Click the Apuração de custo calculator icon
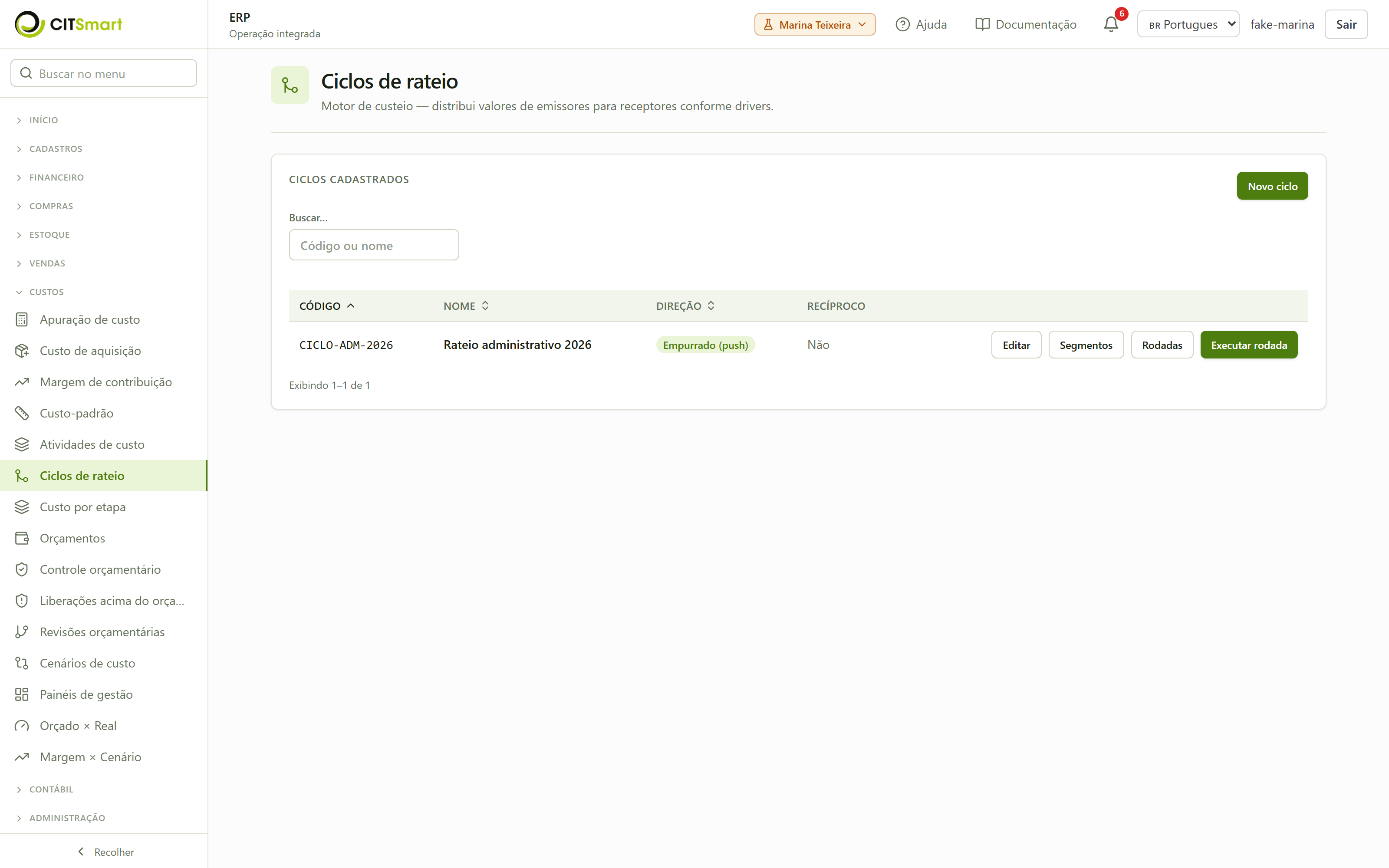 click(22, 320)
